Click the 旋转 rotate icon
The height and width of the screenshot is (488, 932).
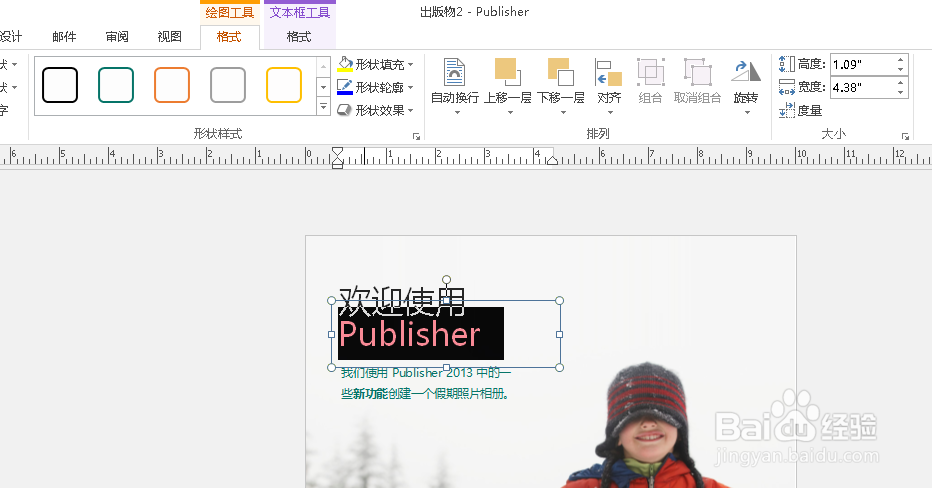point(746,71)
